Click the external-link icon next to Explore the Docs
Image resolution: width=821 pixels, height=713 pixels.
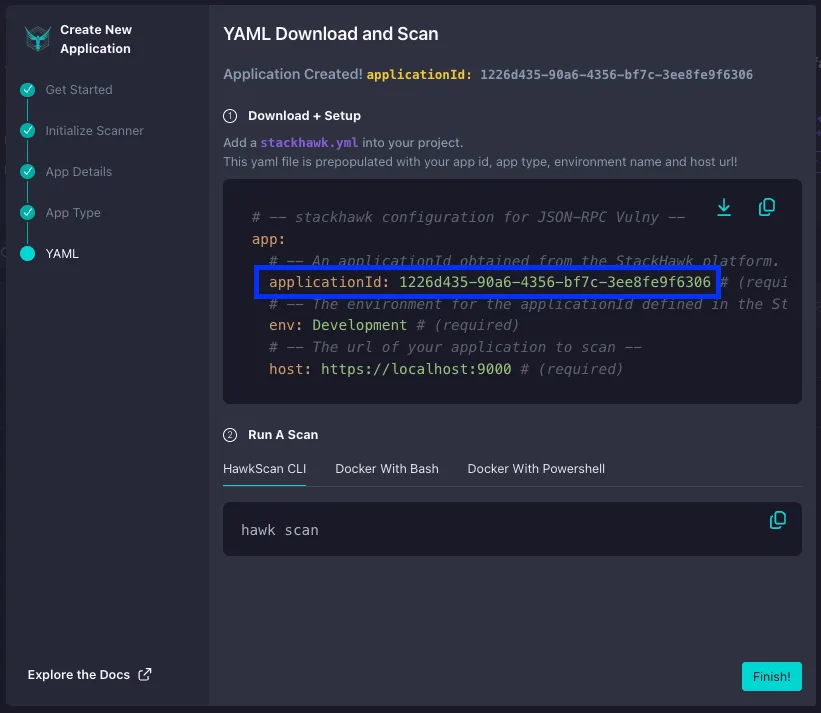click(144, 674)
